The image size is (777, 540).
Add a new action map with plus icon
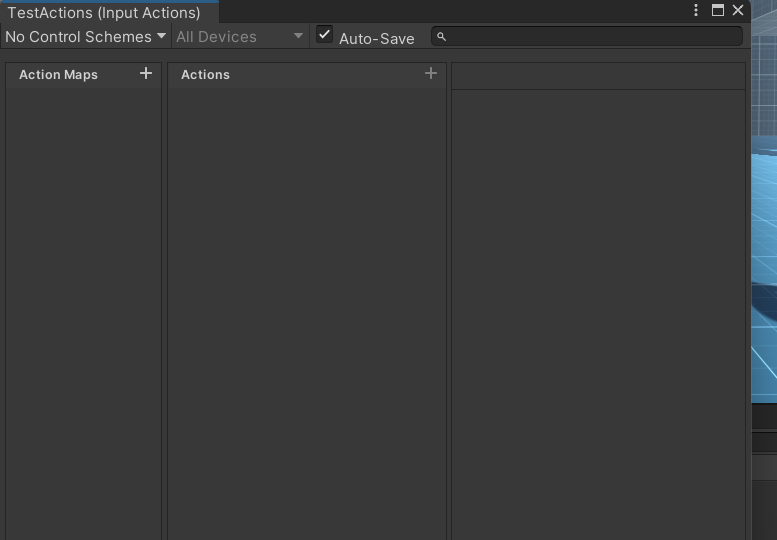(146, 74)
